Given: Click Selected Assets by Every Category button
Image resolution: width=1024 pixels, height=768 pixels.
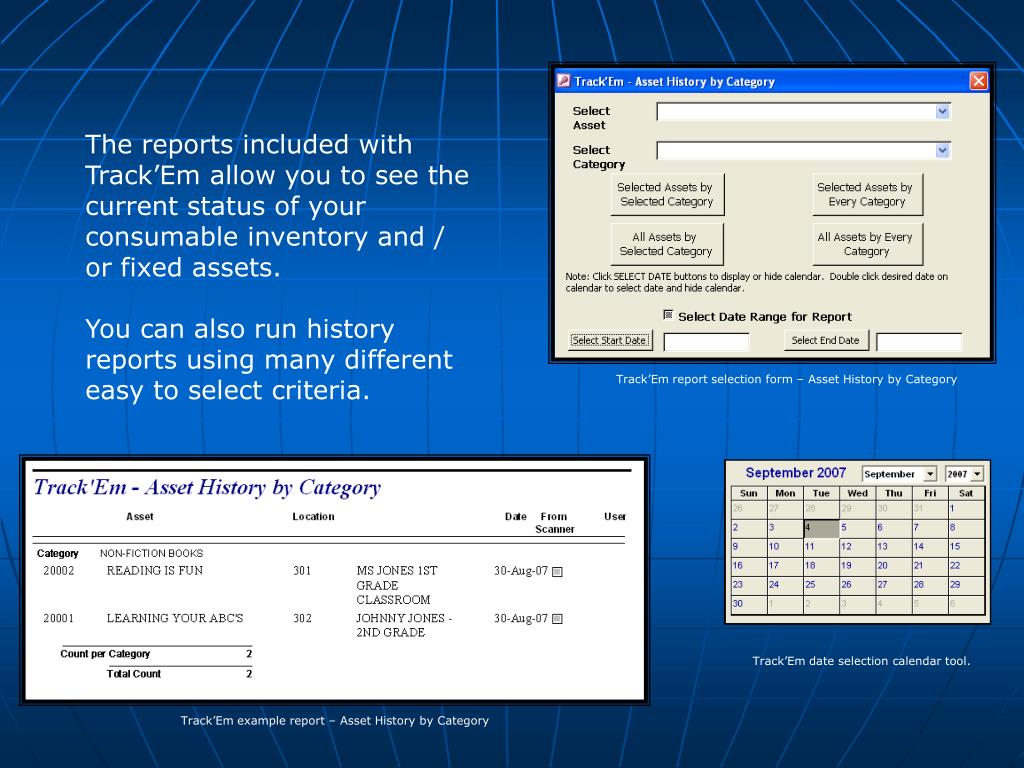Looking at the screenshot, I should point(867,195).
